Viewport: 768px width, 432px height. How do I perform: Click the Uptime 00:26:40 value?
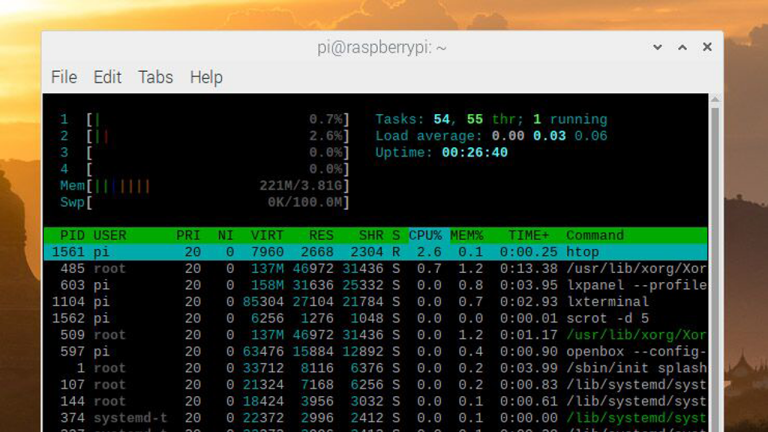coord(474,153)
